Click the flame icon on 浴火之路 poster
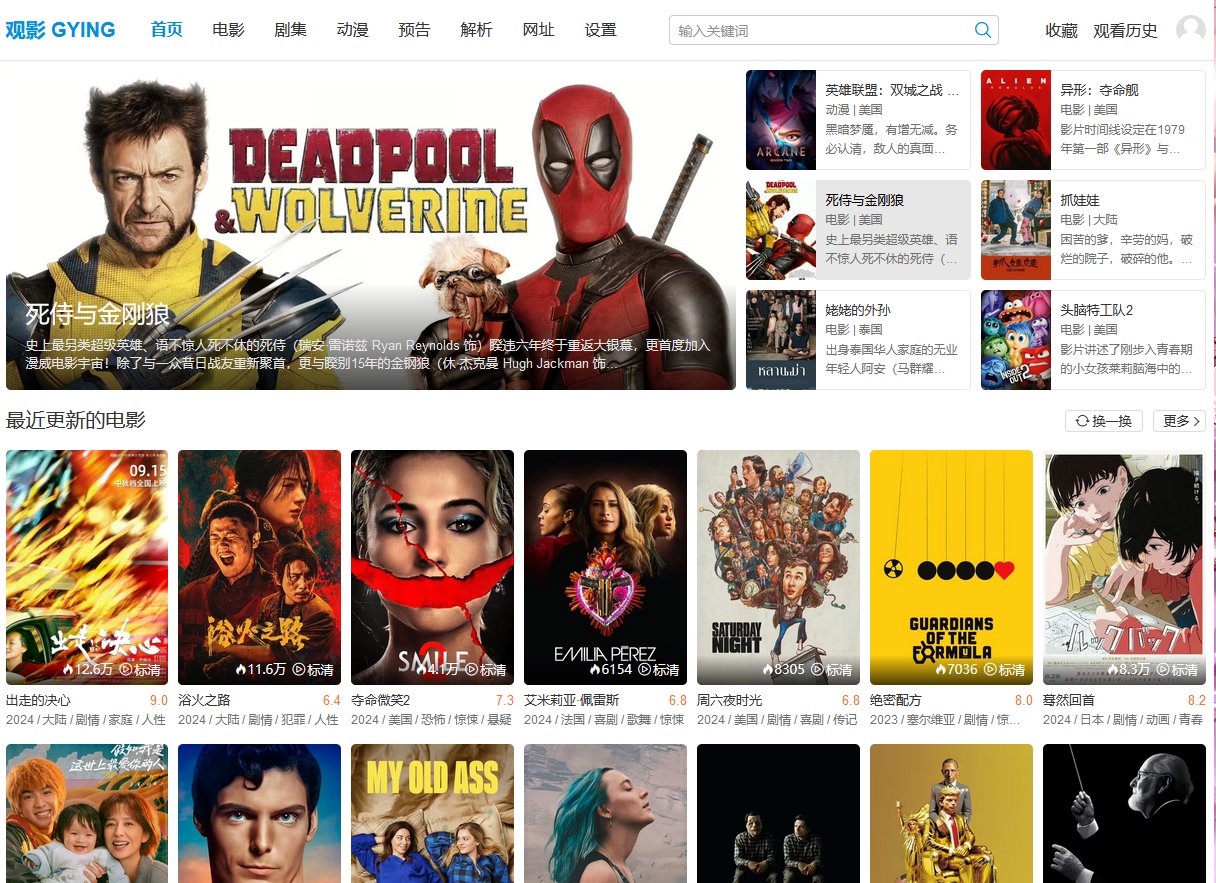The image size is (1216, 883). (x=242, y=669)
